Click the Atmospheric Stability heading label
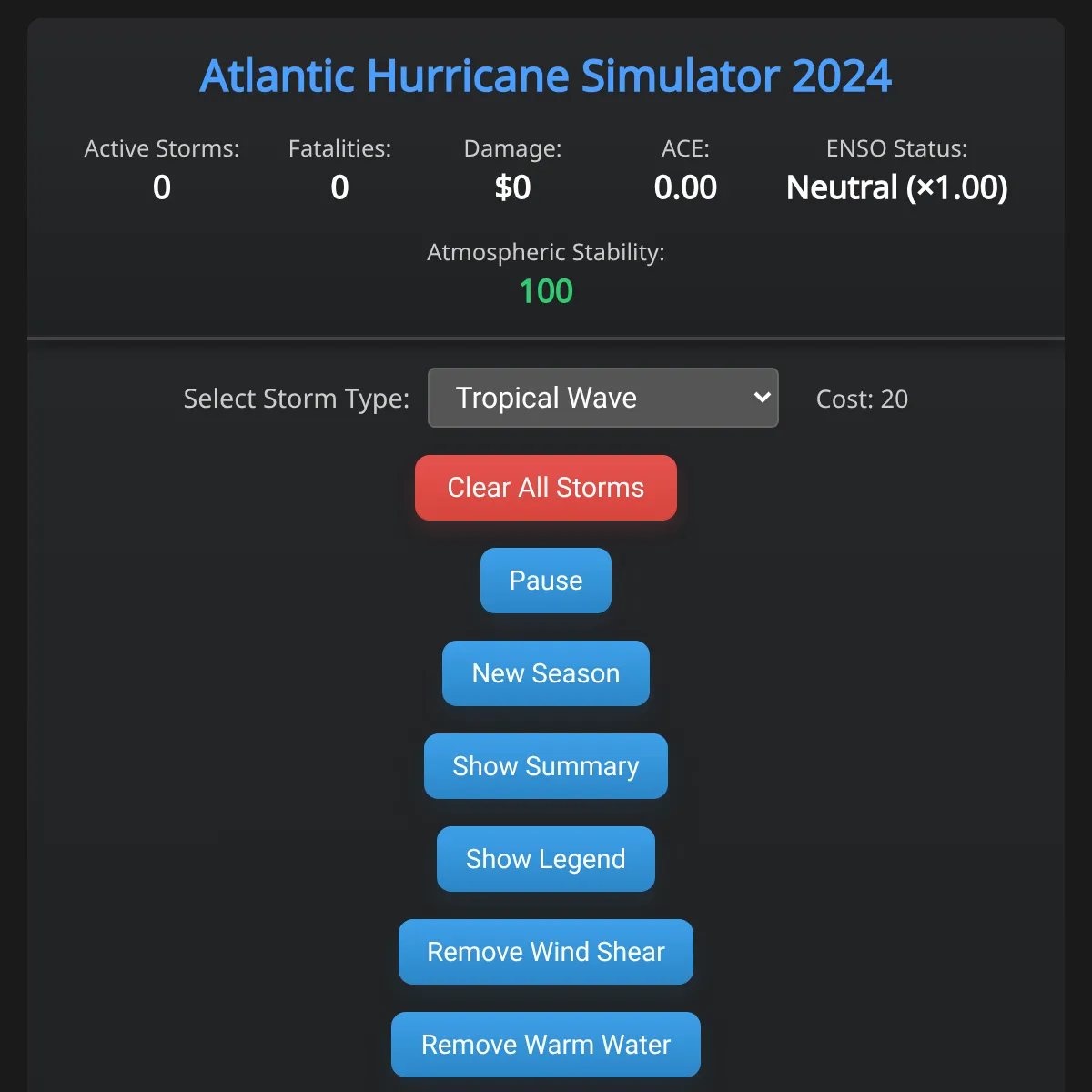The width and height of the screenshot is (1092, 1092). coord(546,252)
